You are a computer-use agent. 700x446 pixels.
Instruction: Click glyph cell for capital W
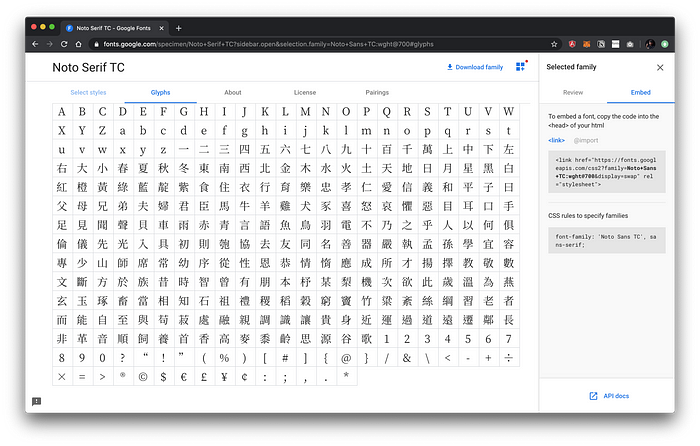508,112
